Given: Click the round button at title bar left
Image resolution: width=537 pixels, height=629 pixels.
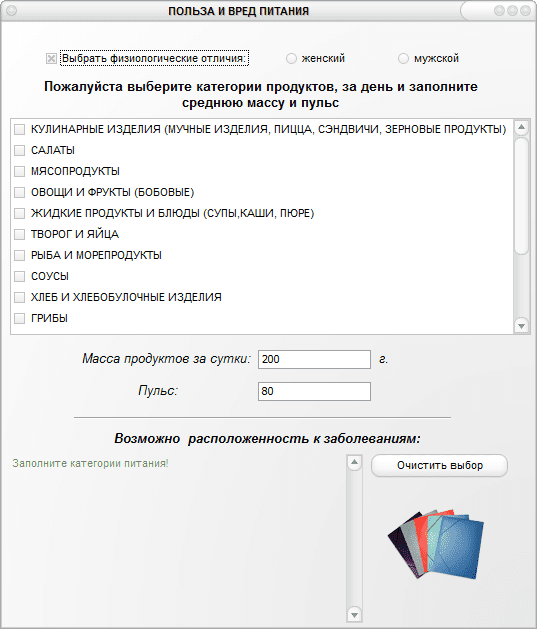Looking at the screenshot, I should pyautogui.click(x=11, y=11).
